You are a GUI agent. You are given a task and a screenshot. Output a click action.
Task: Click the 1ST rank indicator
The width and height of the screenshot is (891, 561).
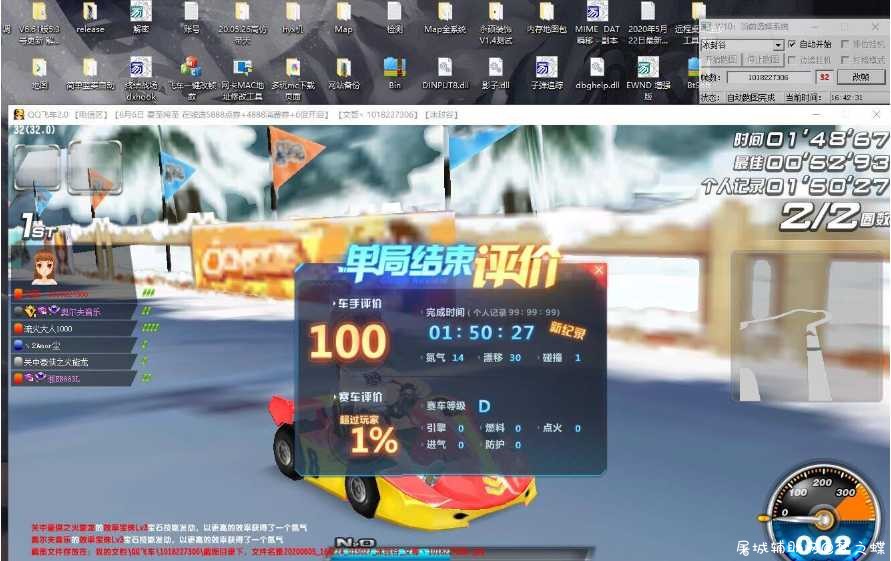39,226
